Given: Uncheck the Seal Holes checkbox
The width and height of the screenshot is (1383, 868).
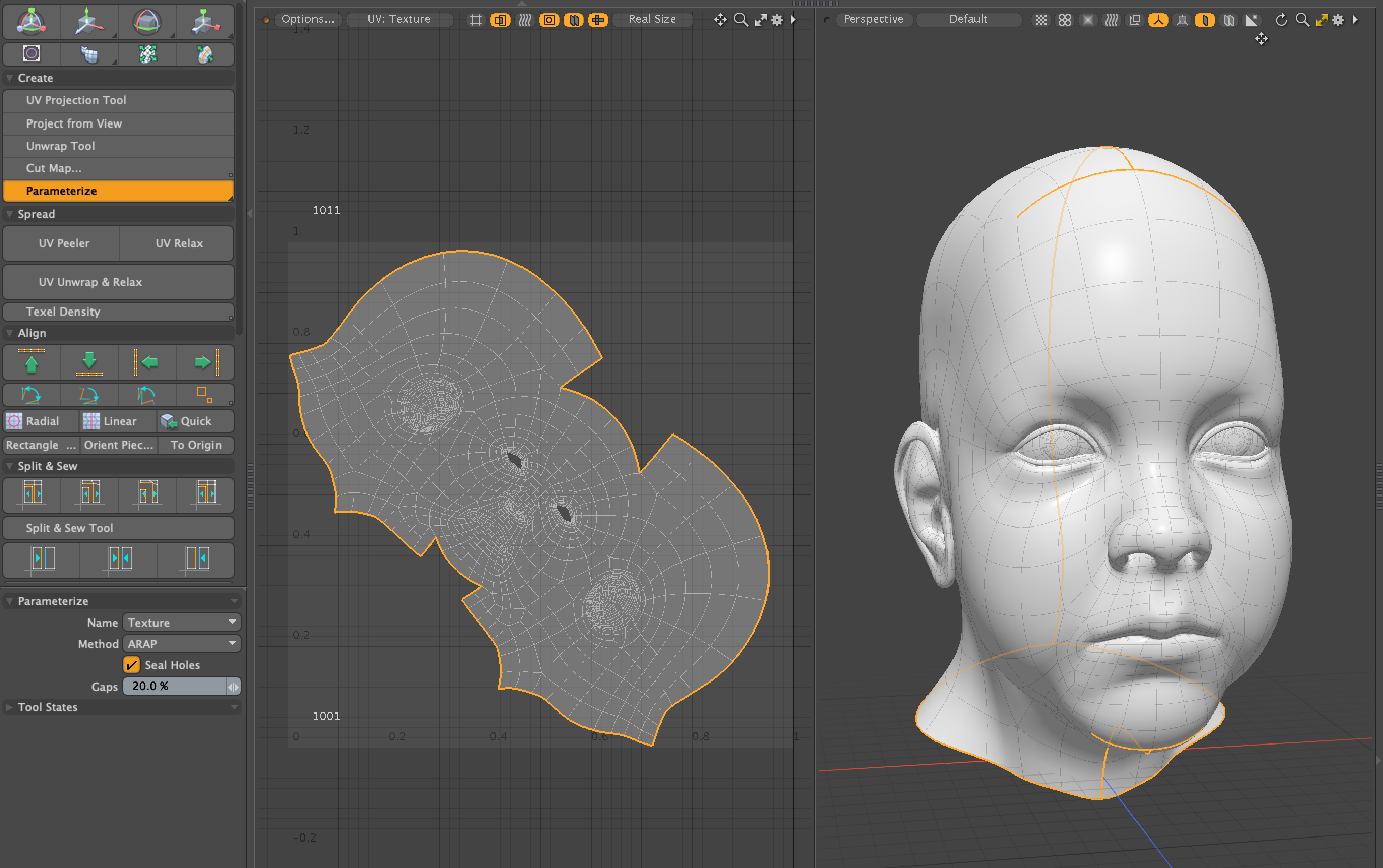Looking at the screenshot, I should (x=132, y=665).
